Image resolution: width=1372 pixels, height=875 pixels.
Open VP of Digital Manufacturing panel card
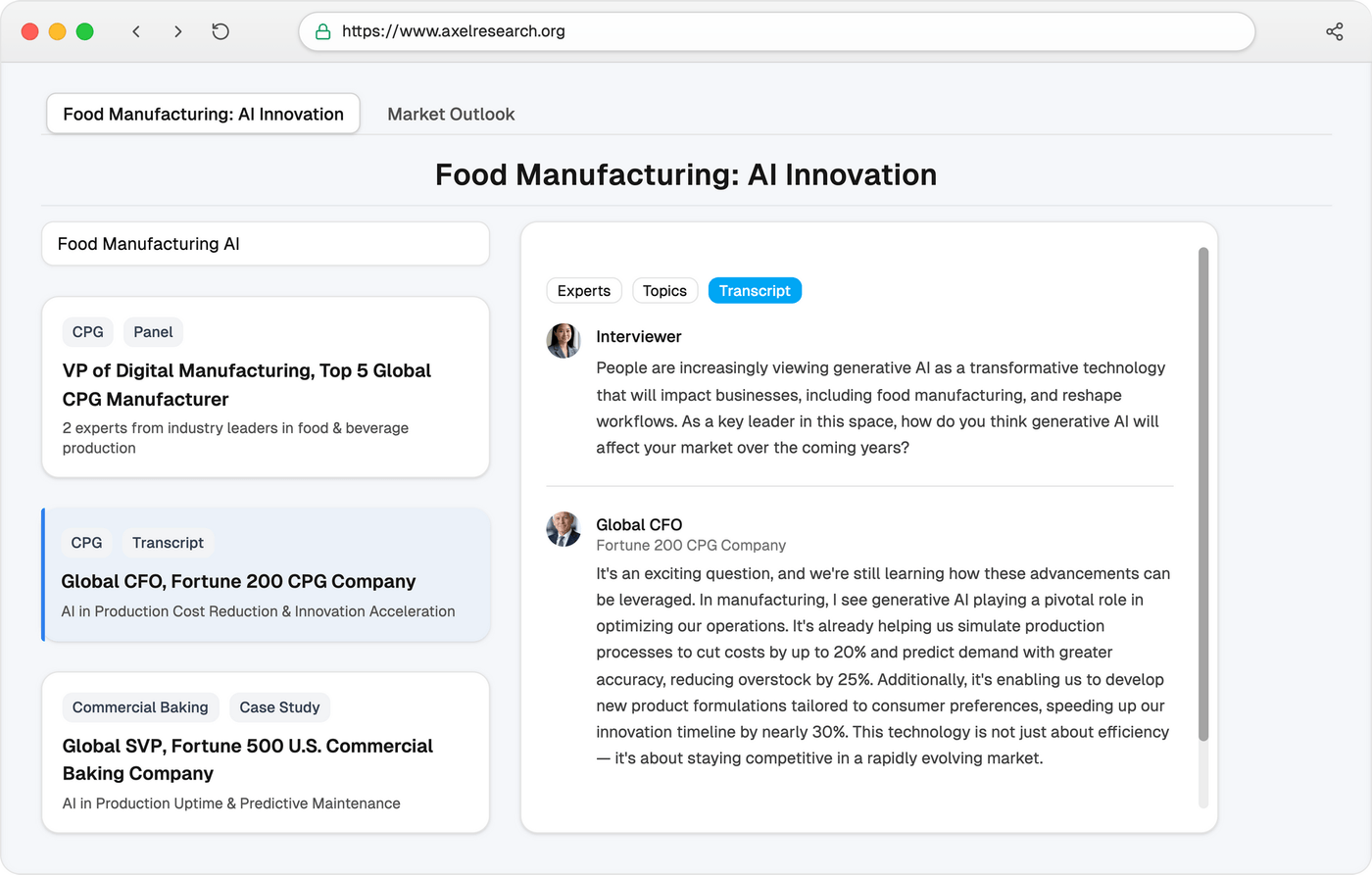265,387
